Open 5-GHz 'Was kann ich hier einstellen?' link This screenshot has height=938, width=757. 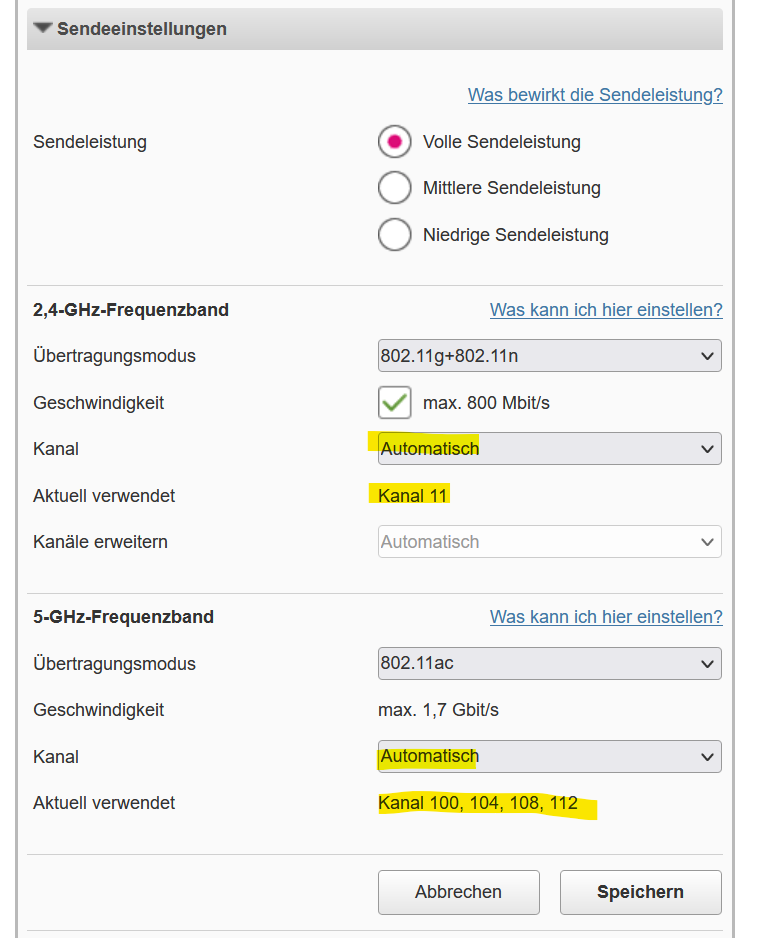coord(606,617)
